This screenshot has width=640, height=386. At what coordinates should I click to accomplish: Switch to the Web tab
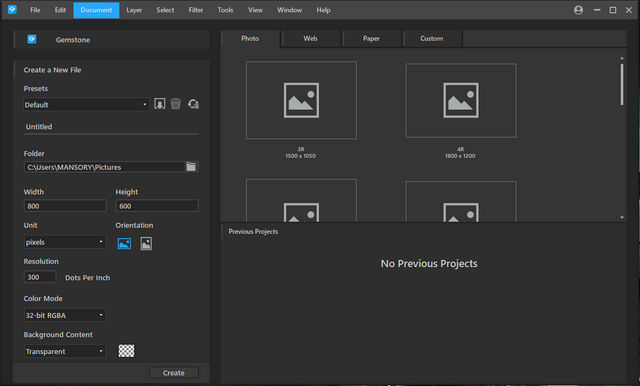pos(311,39)
